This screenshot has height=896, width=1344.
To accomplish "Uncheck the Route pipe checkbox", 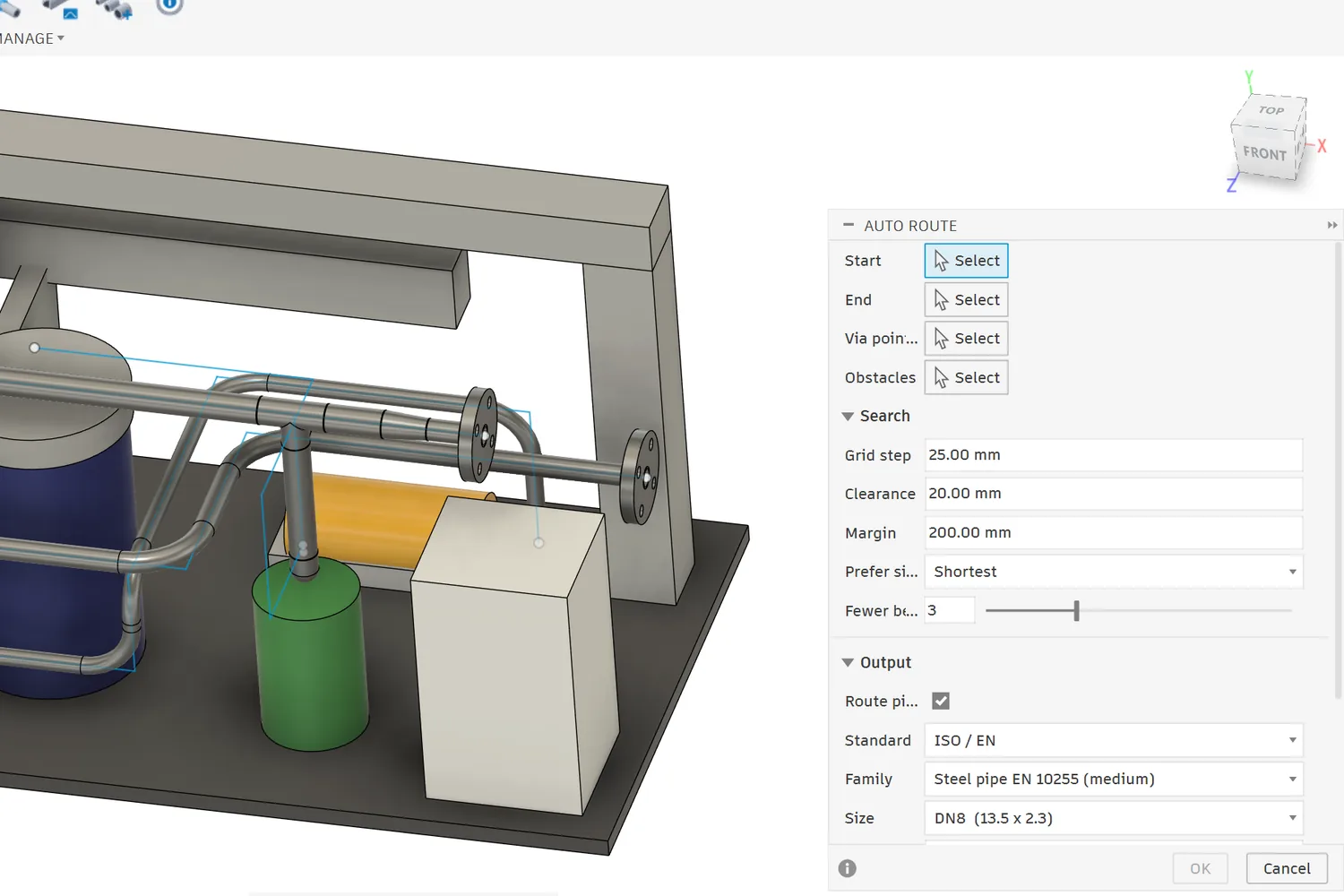I will pos(941,701).
